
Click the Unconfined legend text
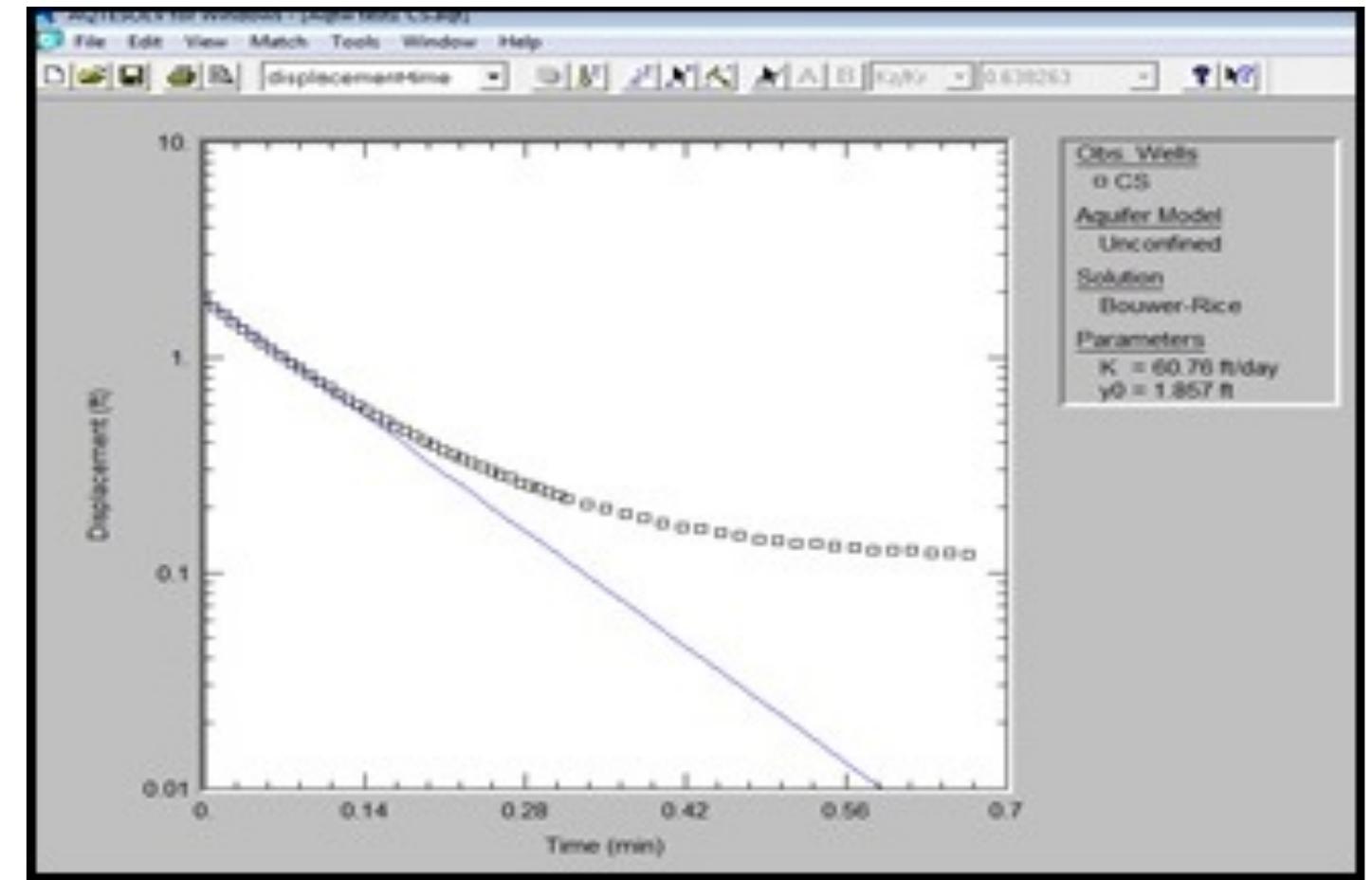[1160, 244]
